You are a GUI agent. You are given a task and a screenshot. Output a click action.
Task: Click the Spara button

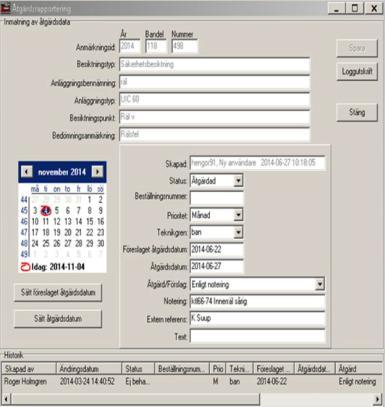[x=357, y=48]
